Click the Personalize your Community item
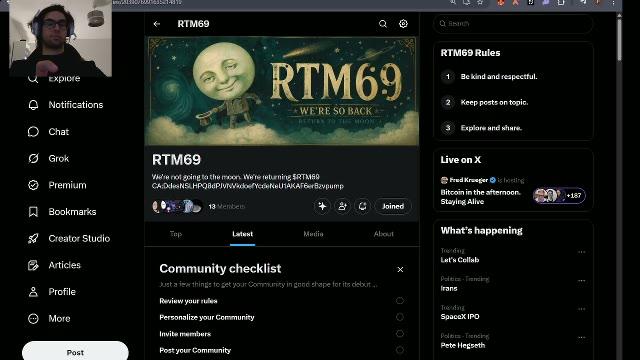The width and height of the screenshot is (640, 360). pyautogui.click(x=207, y=317)
